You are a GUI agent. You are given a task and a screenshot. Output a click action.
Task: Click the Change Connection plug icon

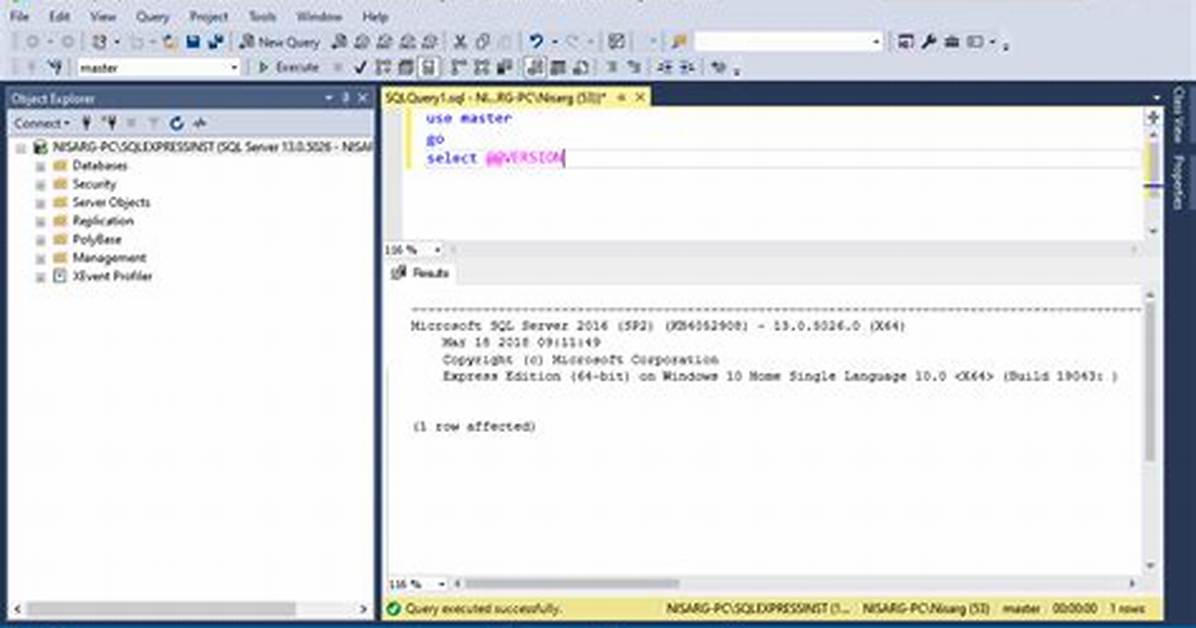[x=54, y=68]
